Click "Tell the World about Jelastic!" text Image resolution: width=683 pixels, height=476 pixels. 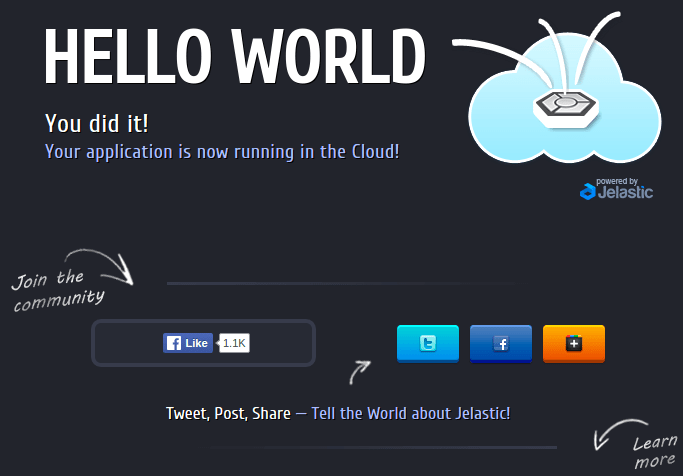[x=411, y=413]
